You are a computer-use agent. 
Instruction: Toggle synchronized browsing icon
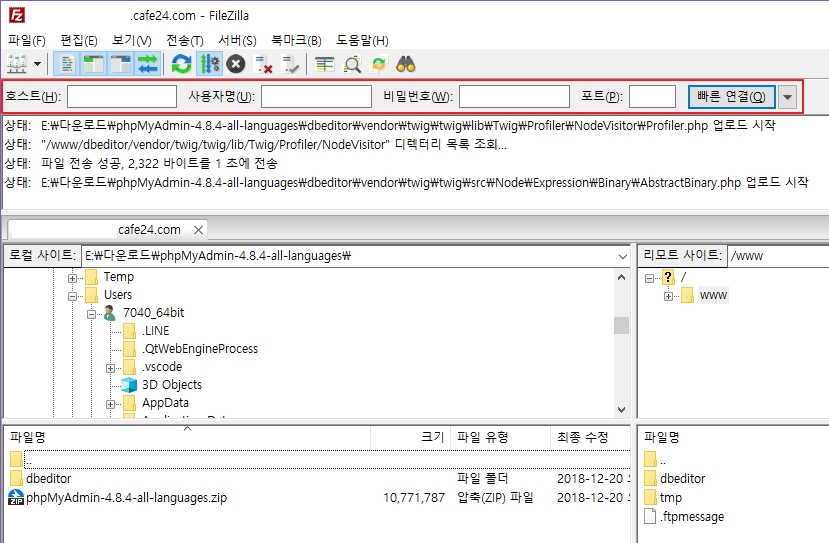[379, 65]
